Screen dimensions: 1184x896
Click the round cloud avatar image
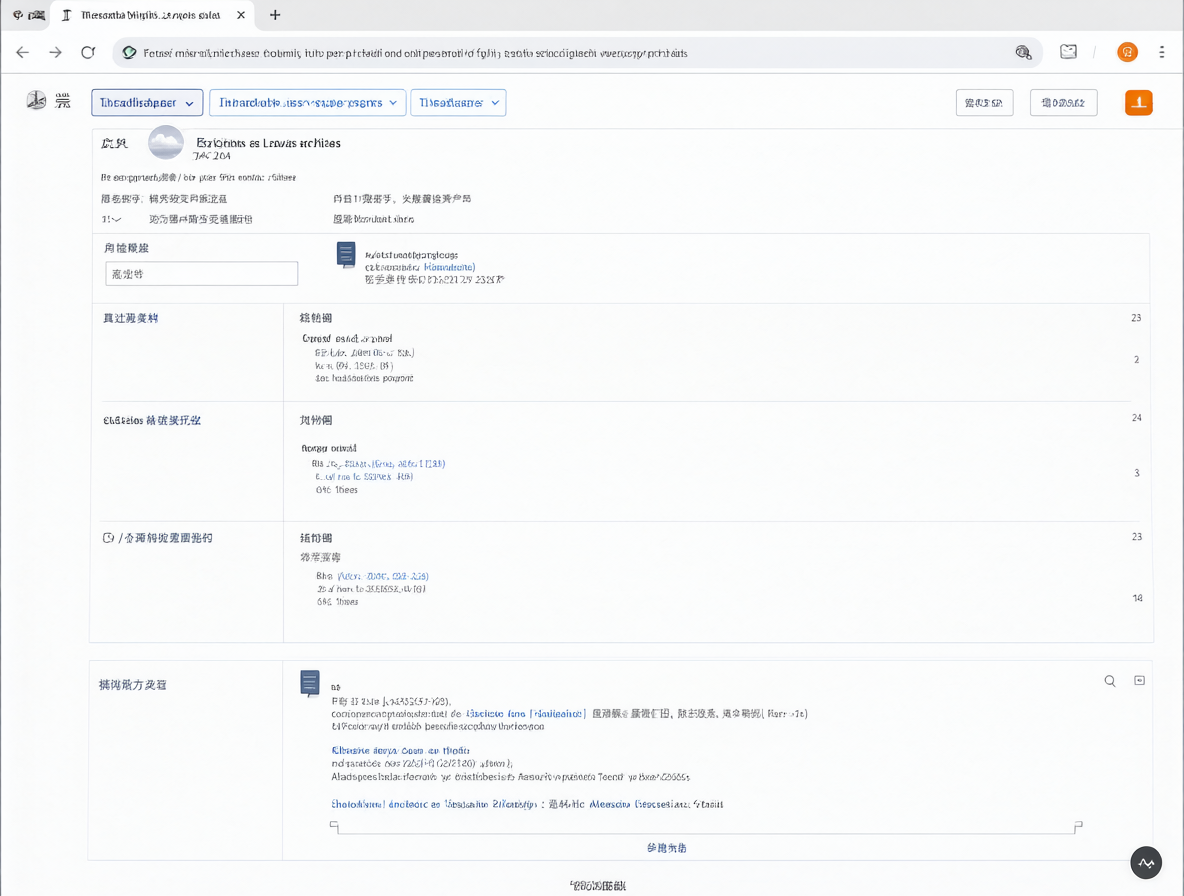point(165,142)
